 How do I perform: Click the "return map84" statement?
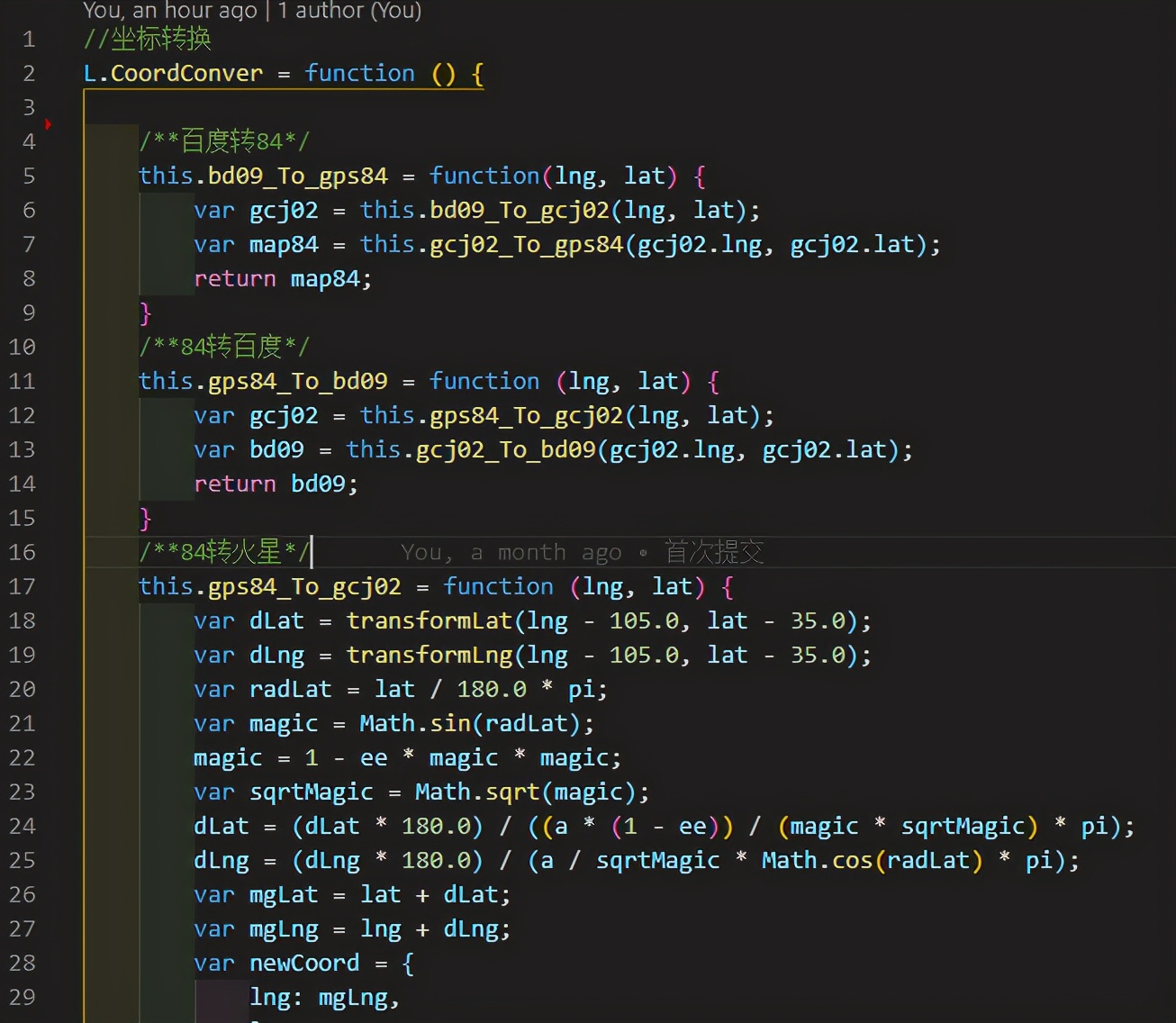(281, 278)
